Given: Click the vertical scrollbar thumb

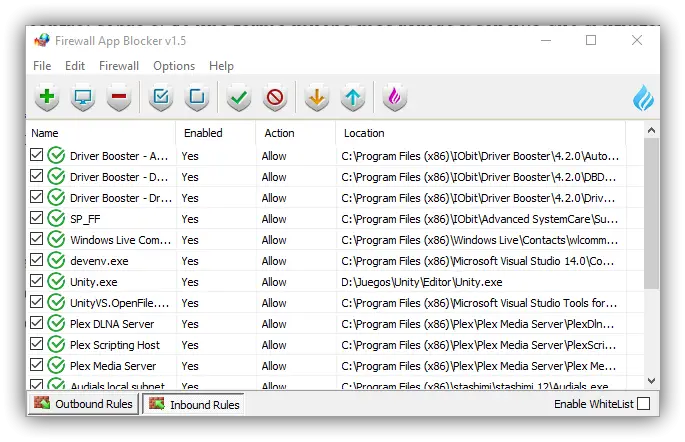Looking at the screenshot, I should [x=651, y=213].
